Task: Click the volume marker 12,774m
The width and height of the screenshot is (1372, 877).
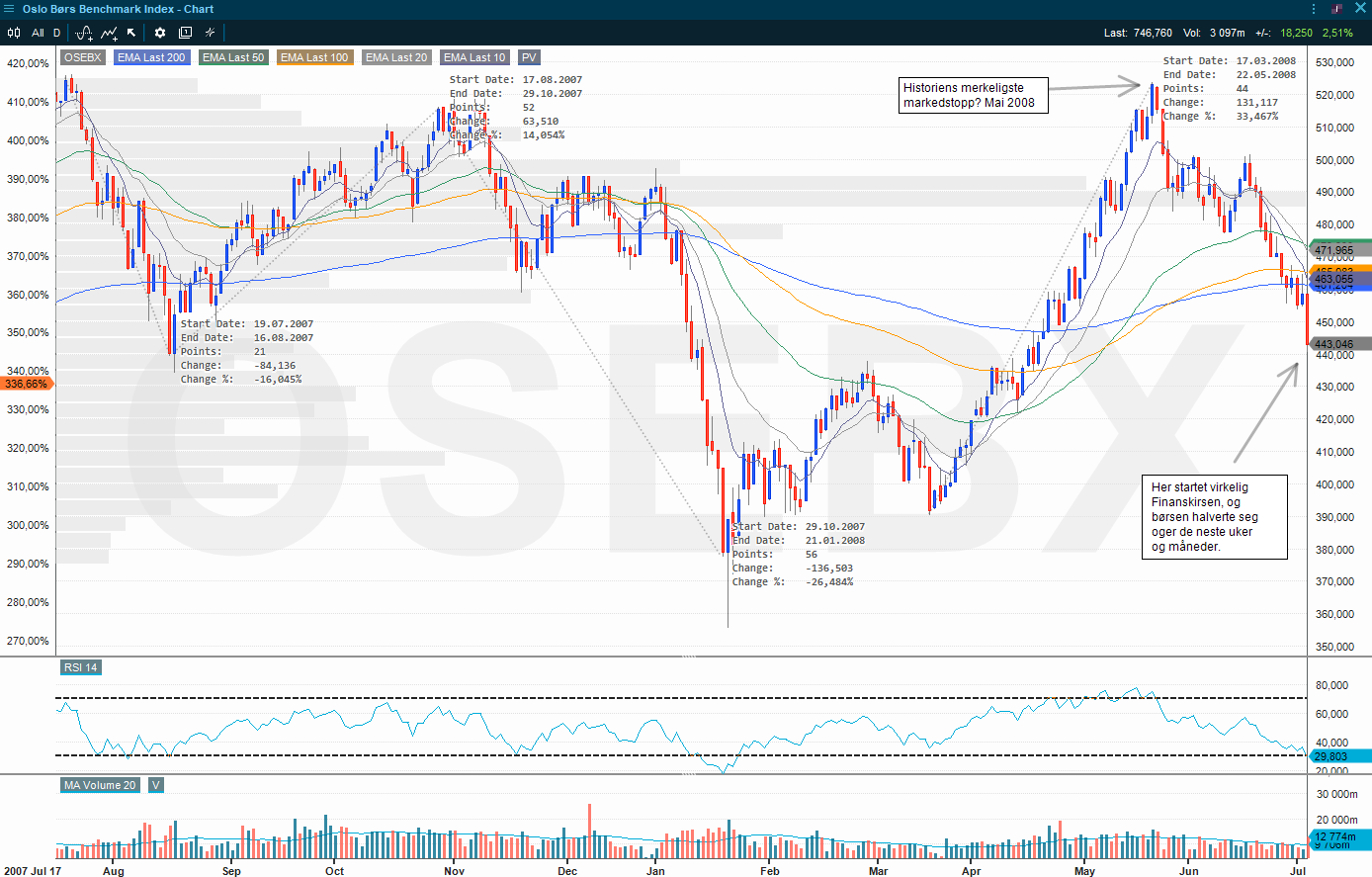Action: pyautogui.click(x=1340, y=836)
